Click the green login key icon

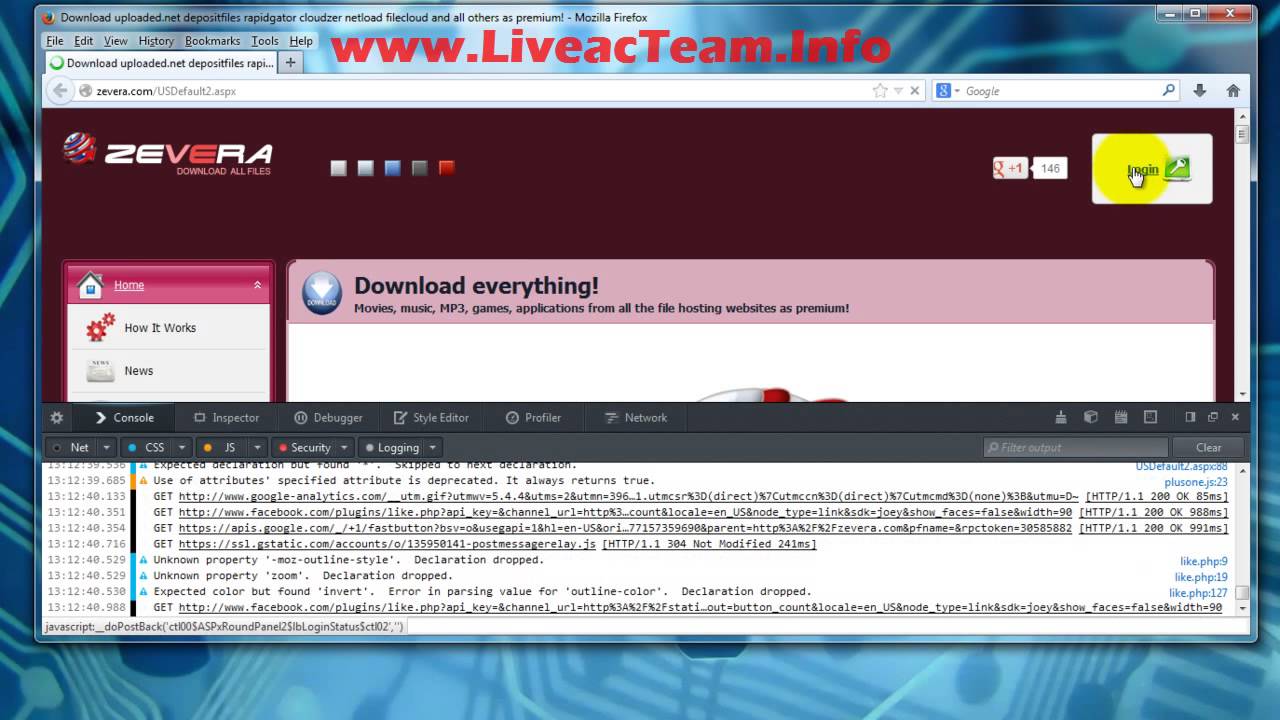coord(1177,168)
